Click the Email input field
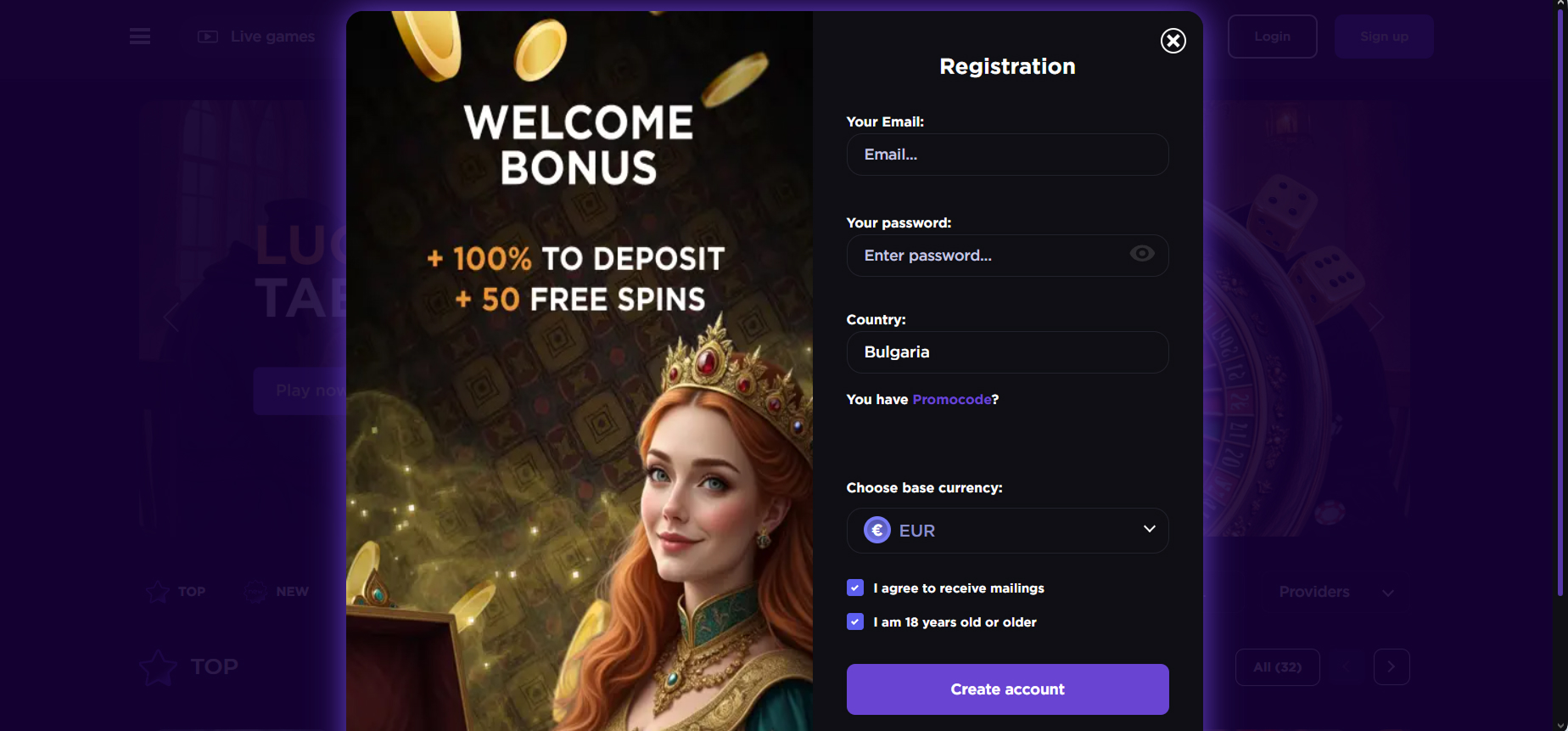This screenshot has height=731, width=1568. point(1007,155)
